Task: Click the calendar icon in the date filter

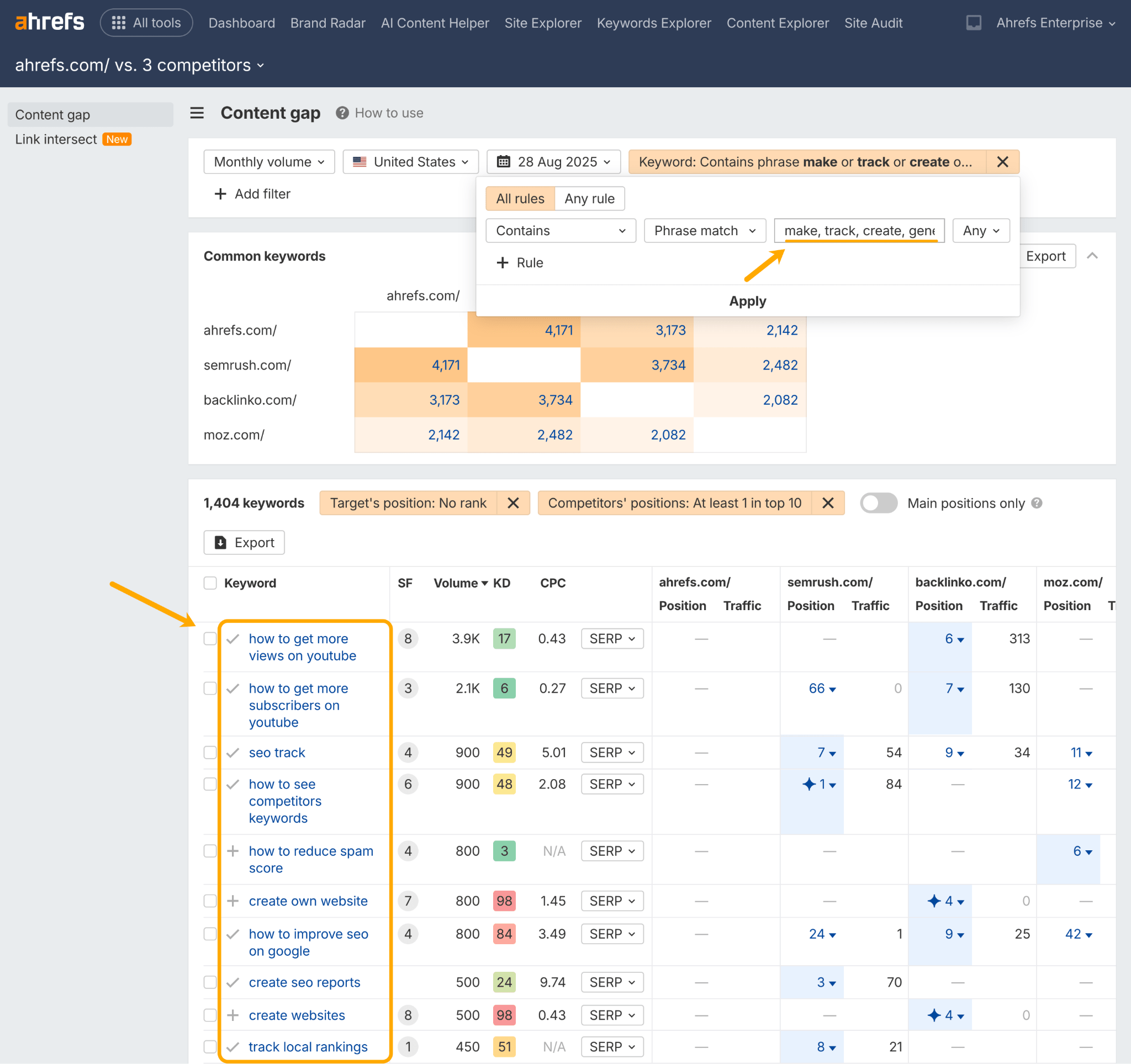Action: (503, 162)
